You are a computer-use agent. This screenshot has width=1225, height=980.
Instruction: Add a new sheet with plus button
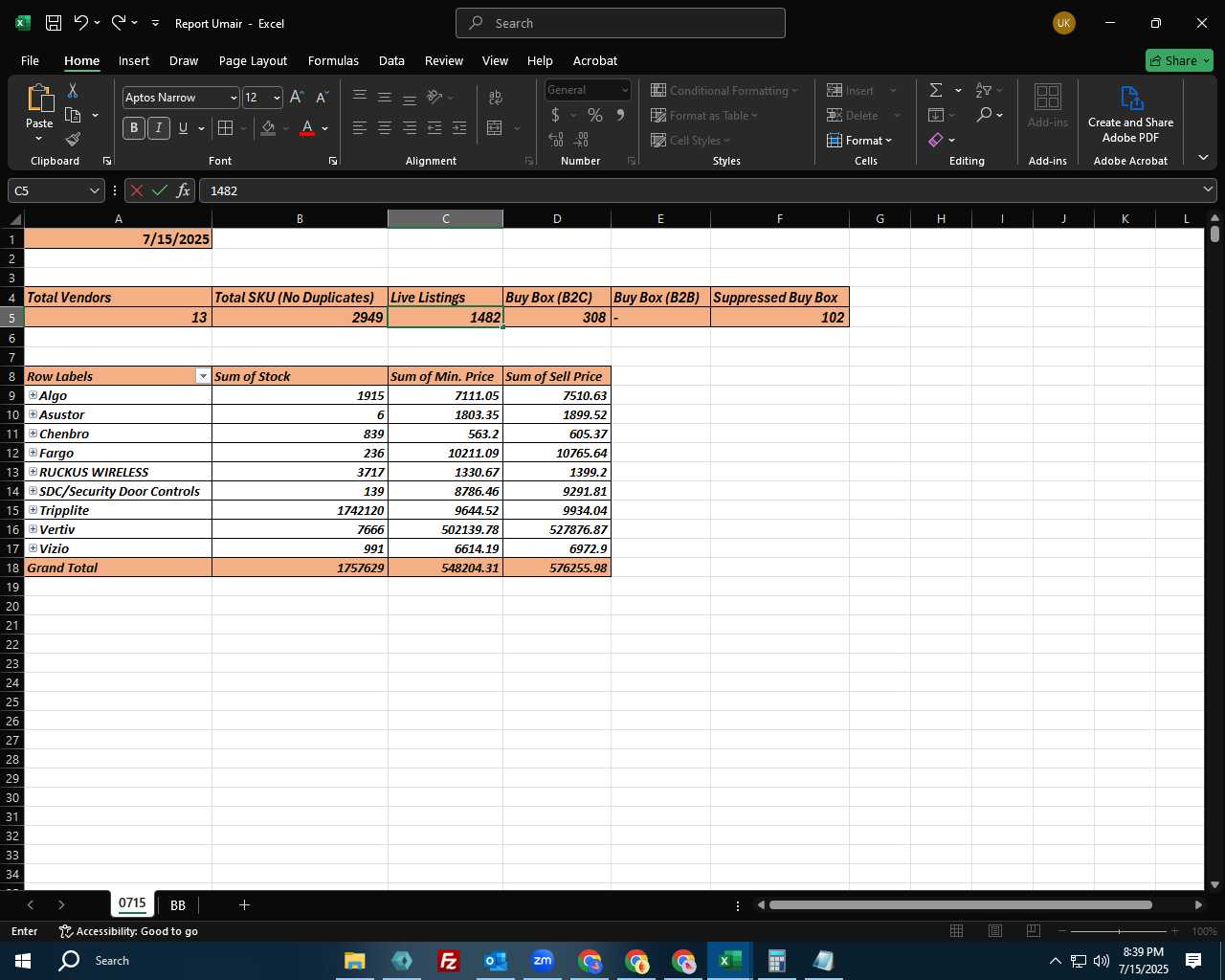[x=244, y=904]
